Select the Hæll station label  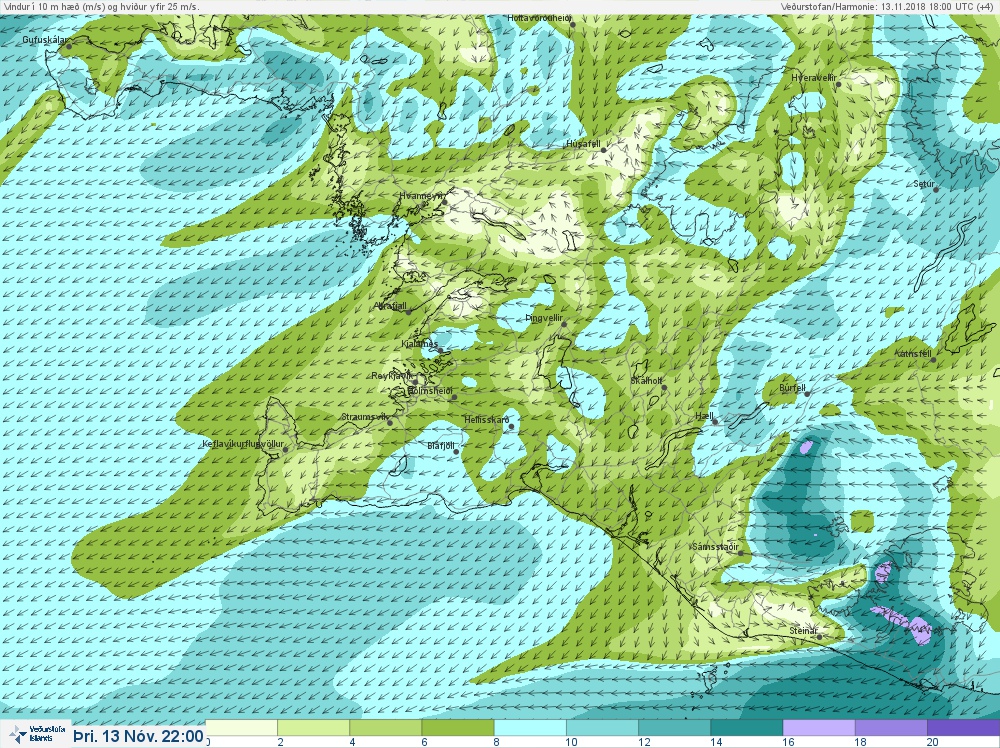pos(704,416)
